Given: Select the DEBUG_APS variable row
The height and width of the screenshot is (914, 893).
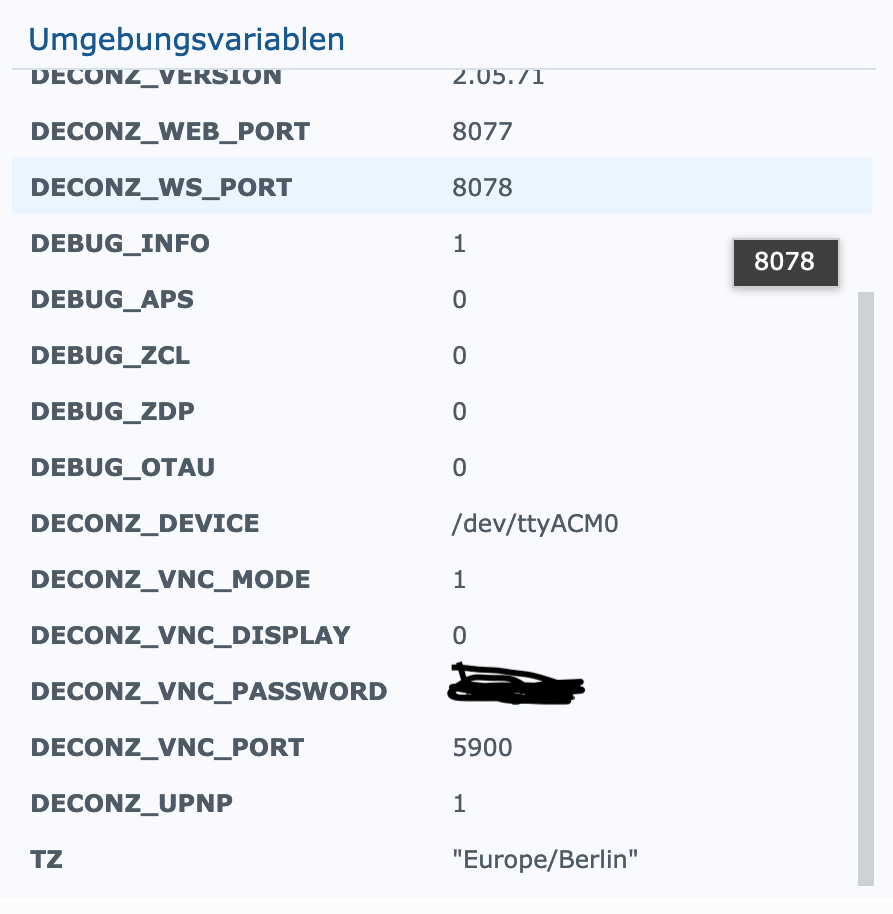Looking at the screenshot, I should click(442, 299).
